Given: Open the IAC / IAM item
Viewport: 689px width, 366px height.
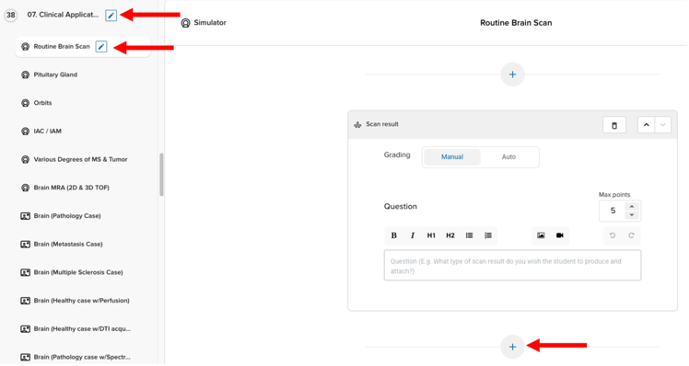Looking at the screenshot, I should coord(47,131).
